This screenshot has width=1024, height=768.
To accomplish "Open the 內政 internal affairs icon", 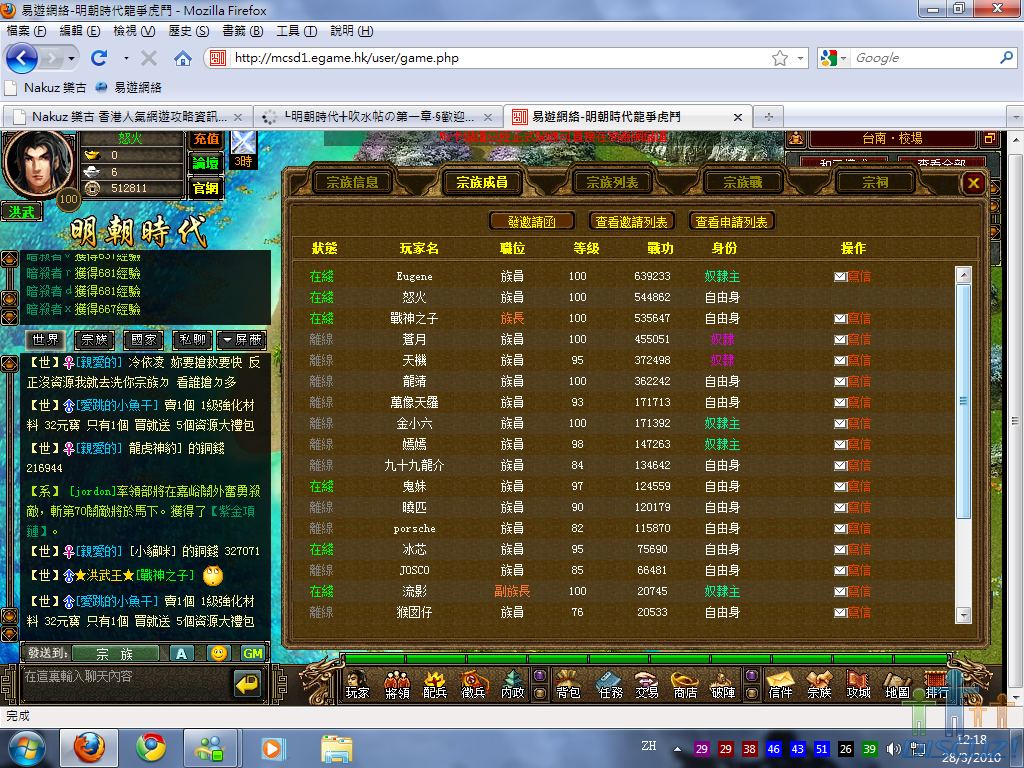I will pyautogui.click(x=513, y=684).
